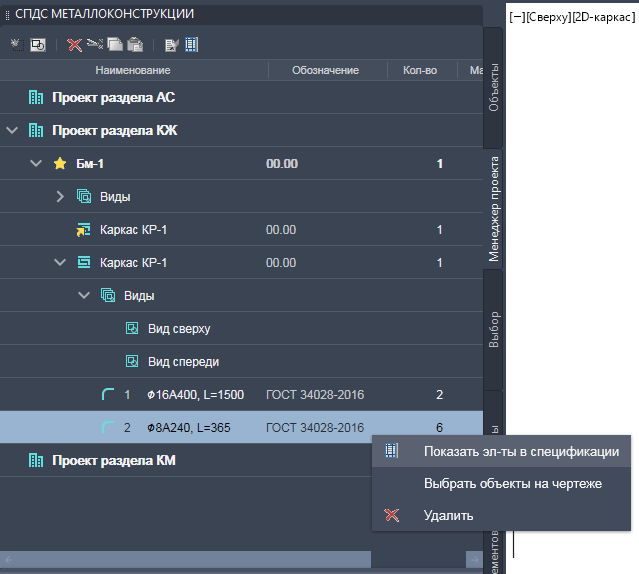Collapse the expanded Каркас КР-1 node
Image resolution: width=639 pixels, height=574 pixels.
pyautogui.click(x=60, y=263)
